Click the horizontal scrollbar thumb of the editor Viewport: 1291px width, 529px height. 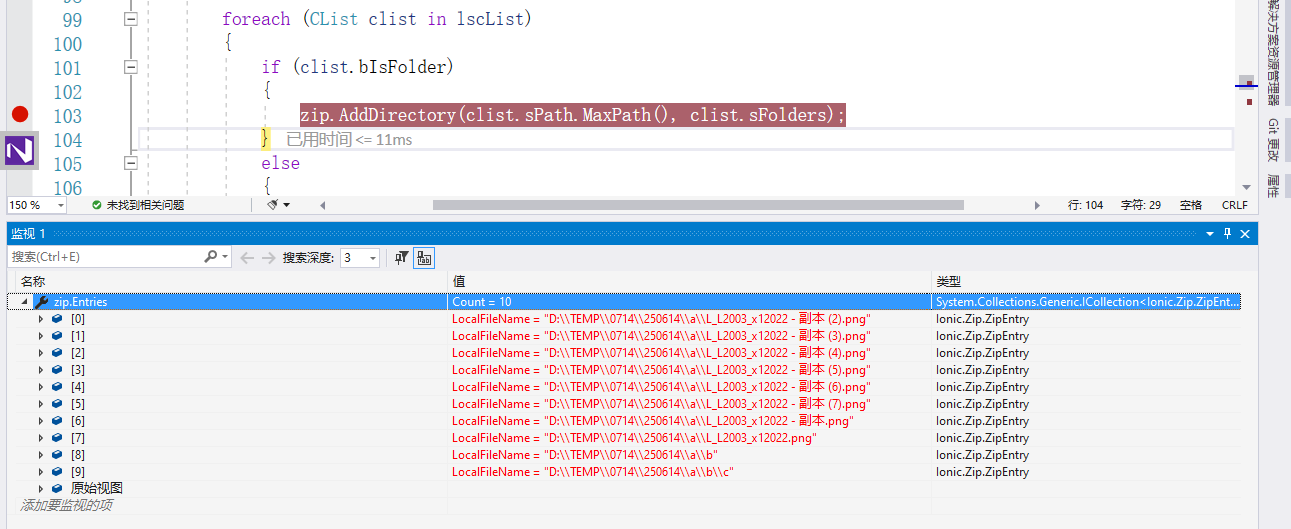tap(697, 204)
